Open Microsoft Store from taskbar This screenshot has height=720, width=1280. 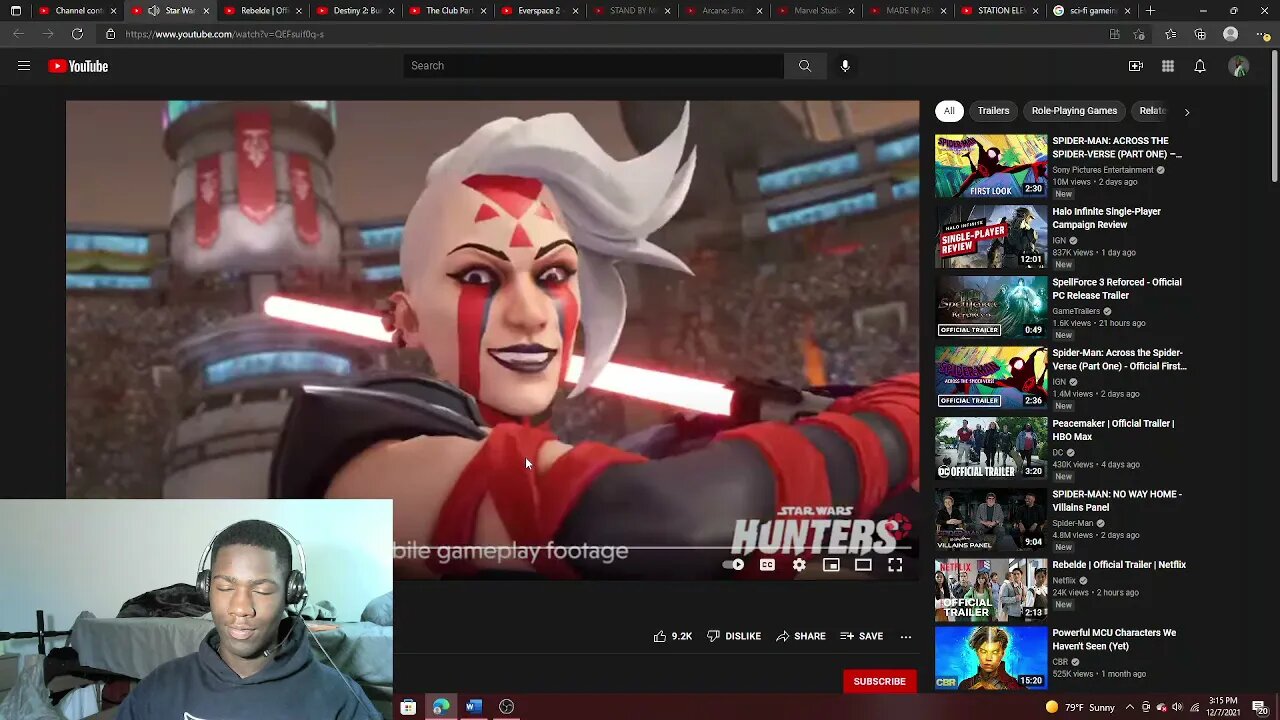[408, 707]
